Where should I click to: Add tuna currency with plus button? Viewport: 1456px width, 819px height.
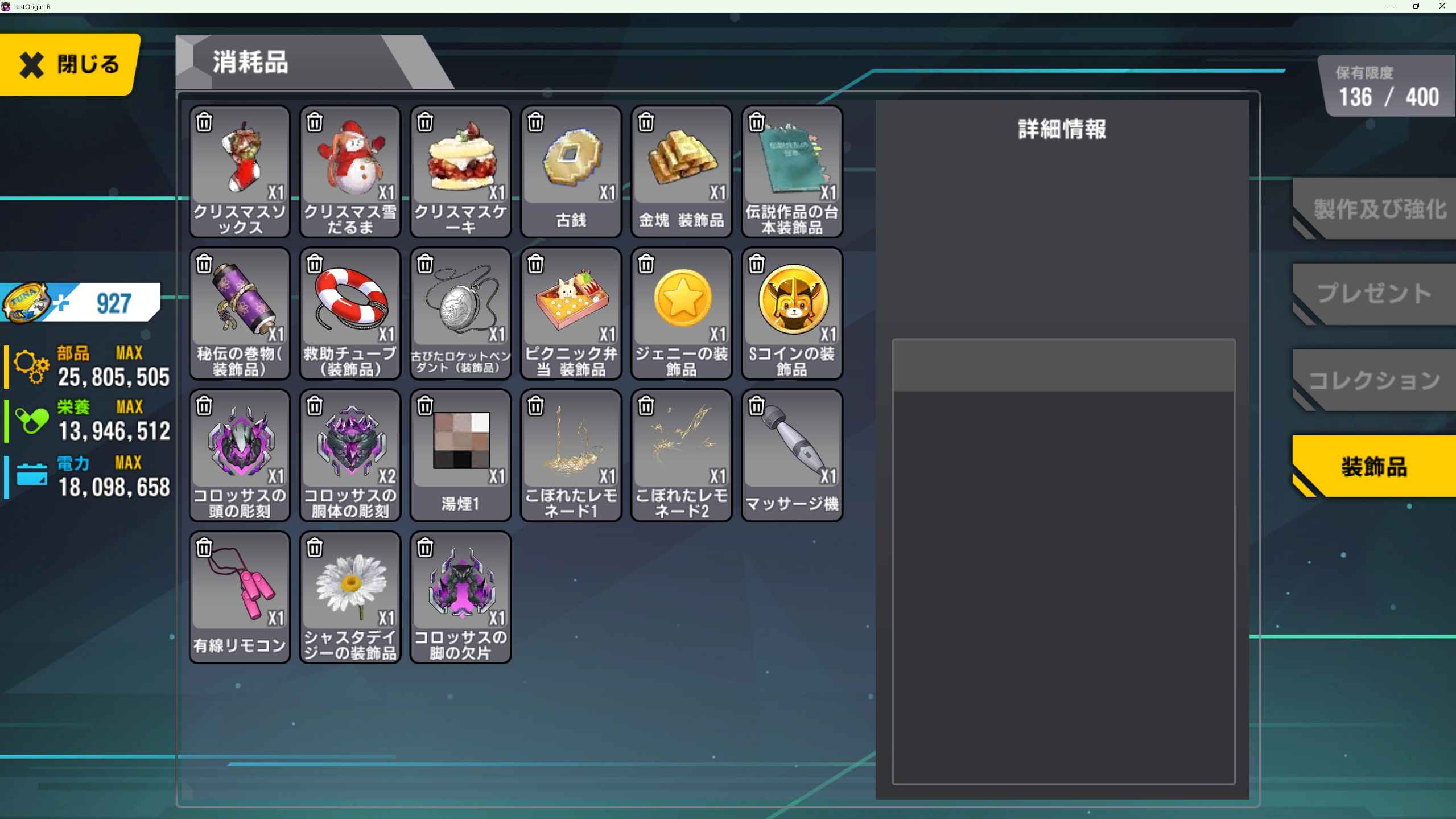pyautogui.click(x=61, y=303)
